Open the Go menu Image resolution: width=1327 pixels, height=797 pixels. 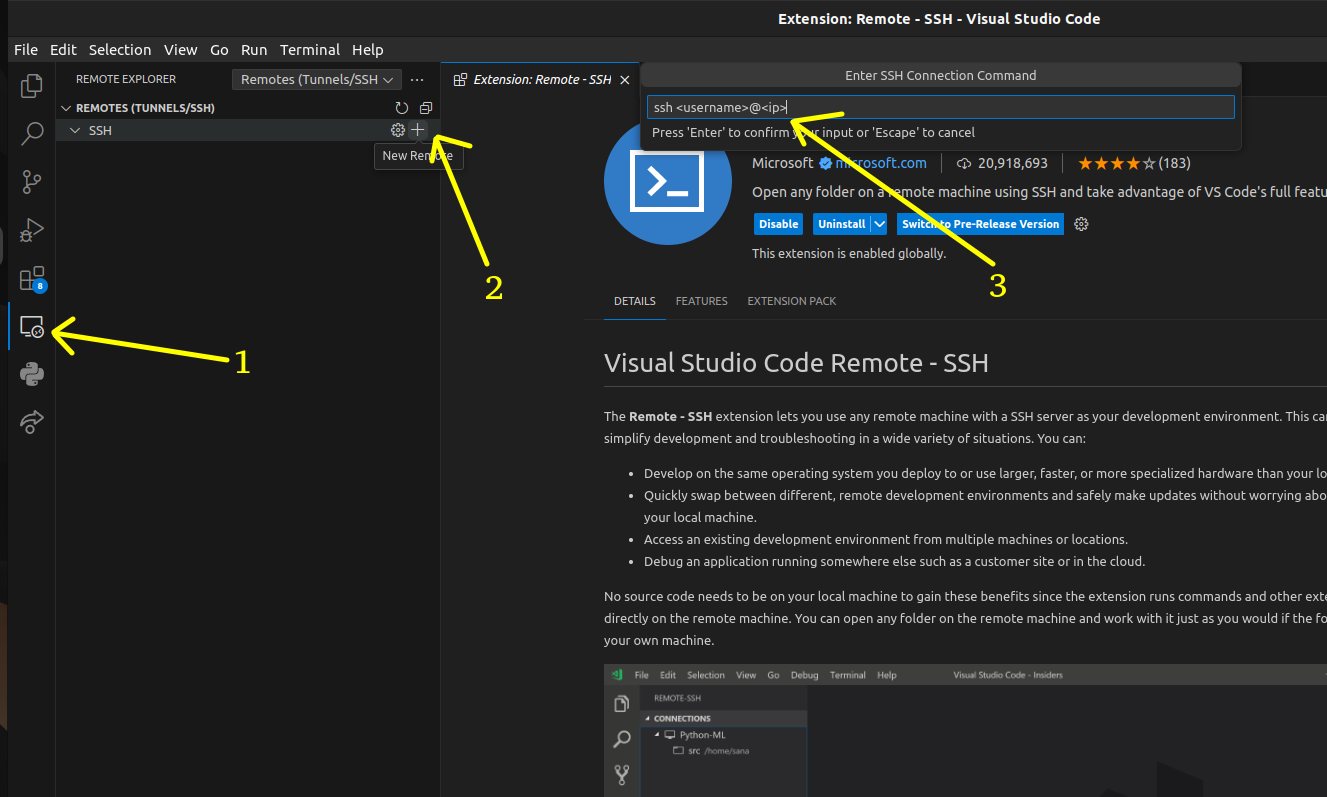(219, 49)
